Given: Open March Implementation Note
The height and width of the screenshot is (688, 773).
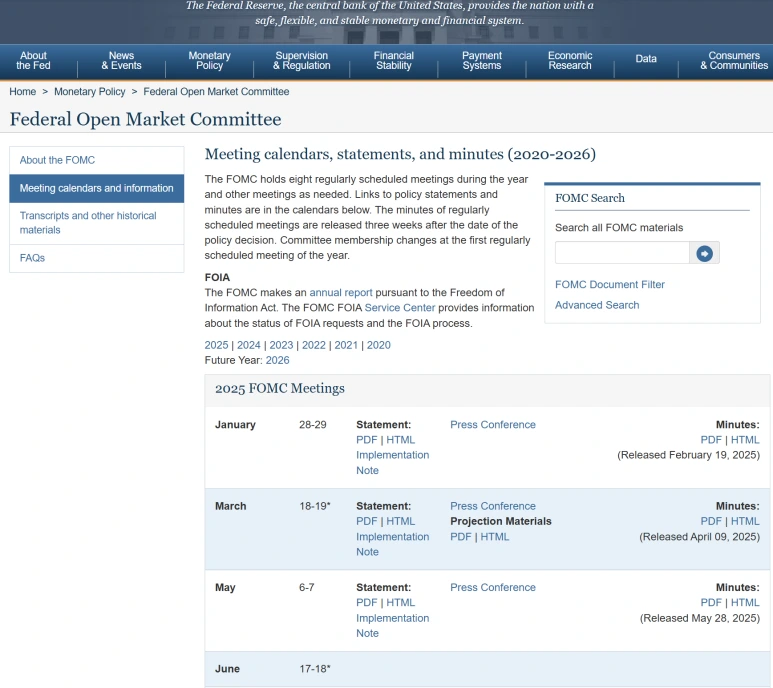Looking at the screenshot, I should coord(392,544).
